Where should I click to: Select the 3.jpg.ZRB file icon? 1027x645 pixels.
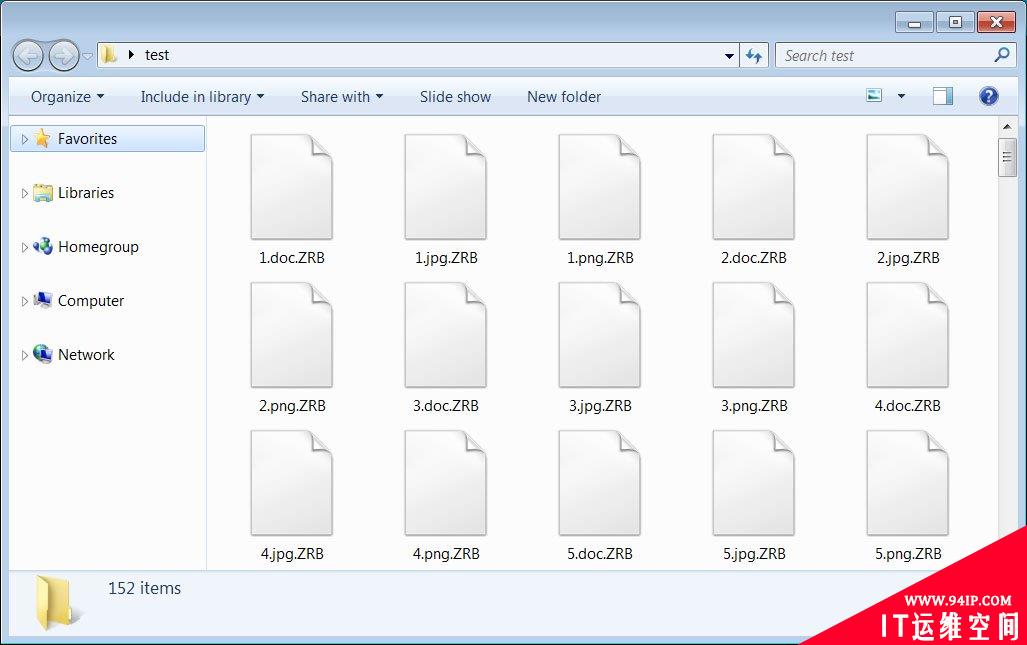599,335
